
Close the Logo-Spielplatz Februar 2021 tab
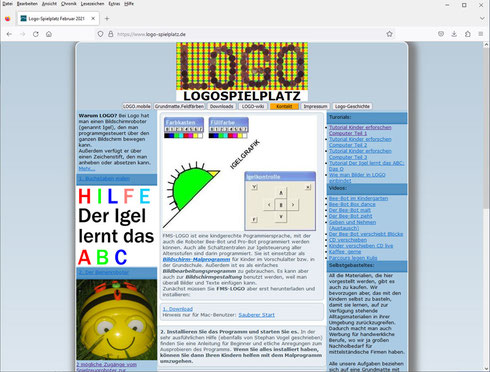pos(93,19)
